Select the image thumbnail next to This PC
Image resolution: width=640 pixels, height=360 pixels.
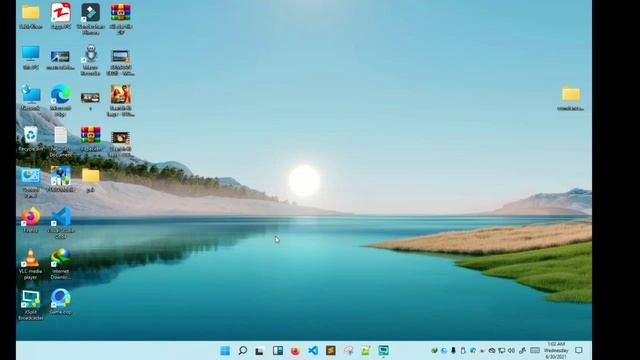[x=60, y=60]
